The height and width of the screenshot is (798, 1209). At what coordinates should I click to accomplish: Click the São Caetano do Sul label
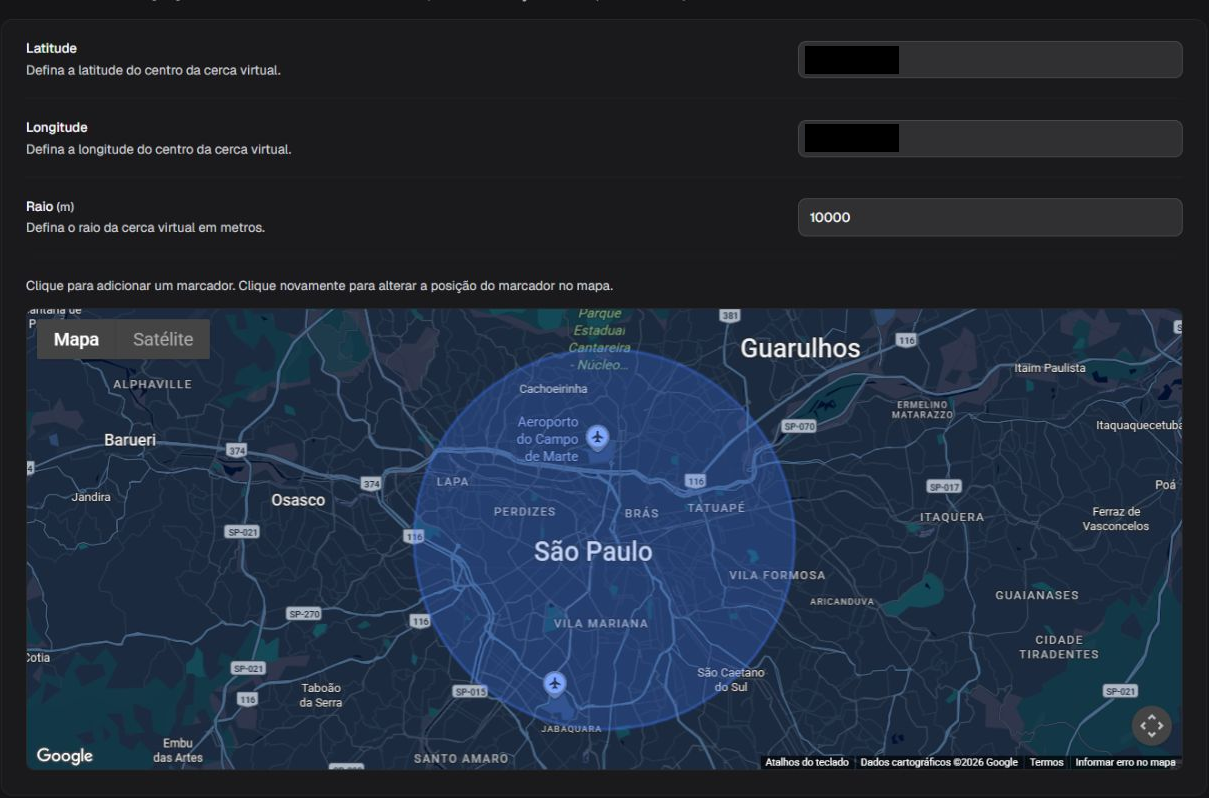pos(731,680)
